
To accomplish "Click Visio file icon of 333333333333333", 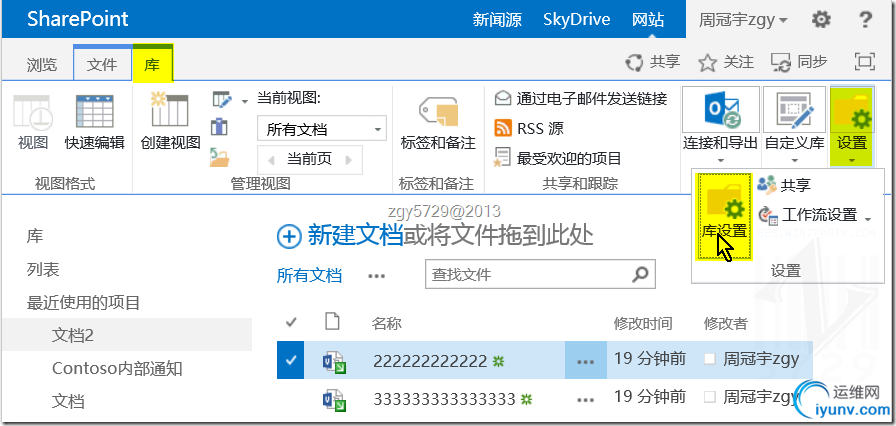I will [334, 400].
